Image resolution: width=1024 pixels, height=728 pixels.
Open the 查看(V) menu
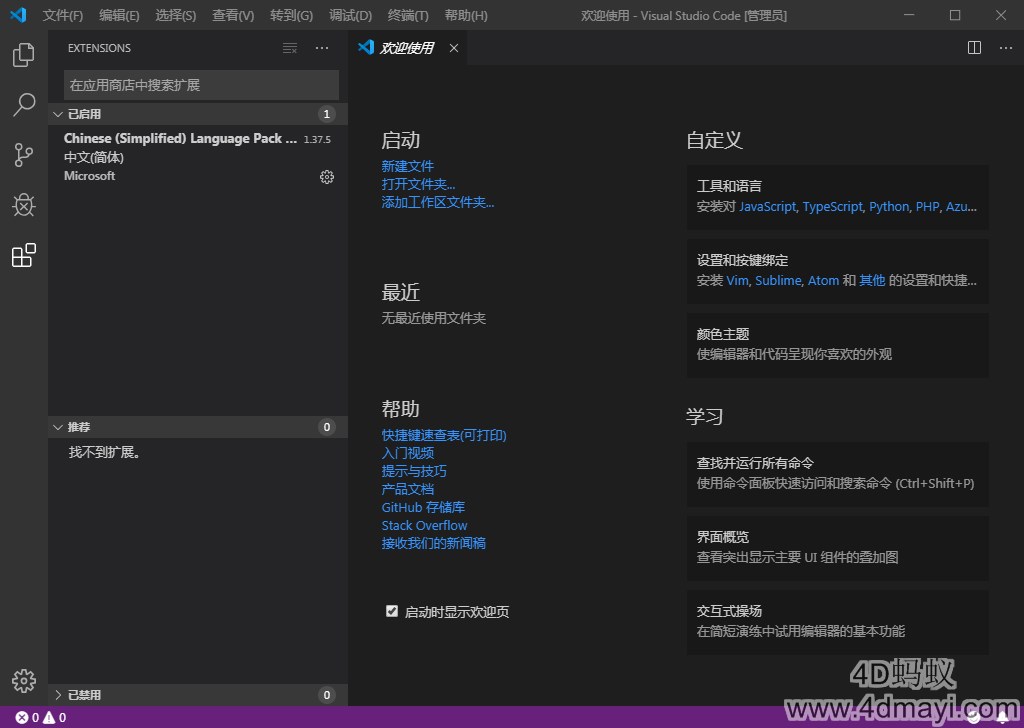coord(233,15)
